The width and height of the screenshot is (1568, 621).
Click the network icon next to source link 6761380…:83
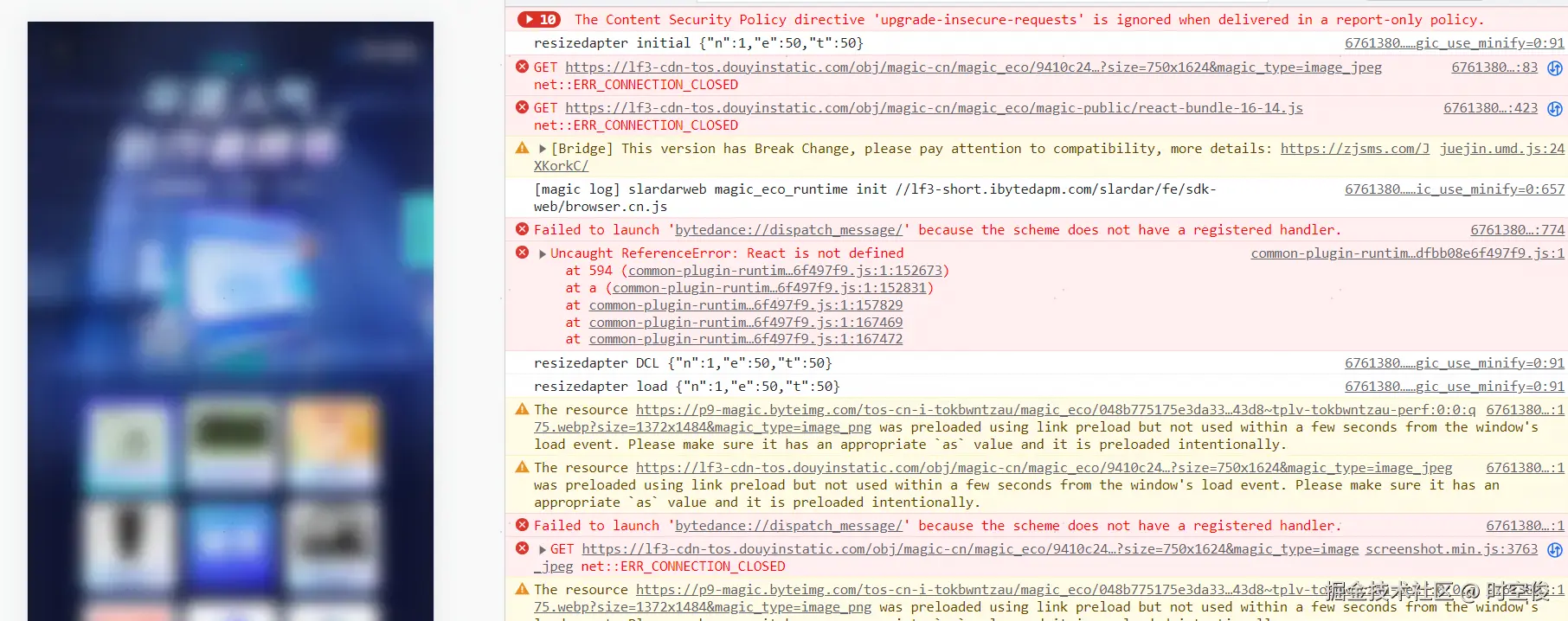pyautogui.click(x=1555, y=68)
